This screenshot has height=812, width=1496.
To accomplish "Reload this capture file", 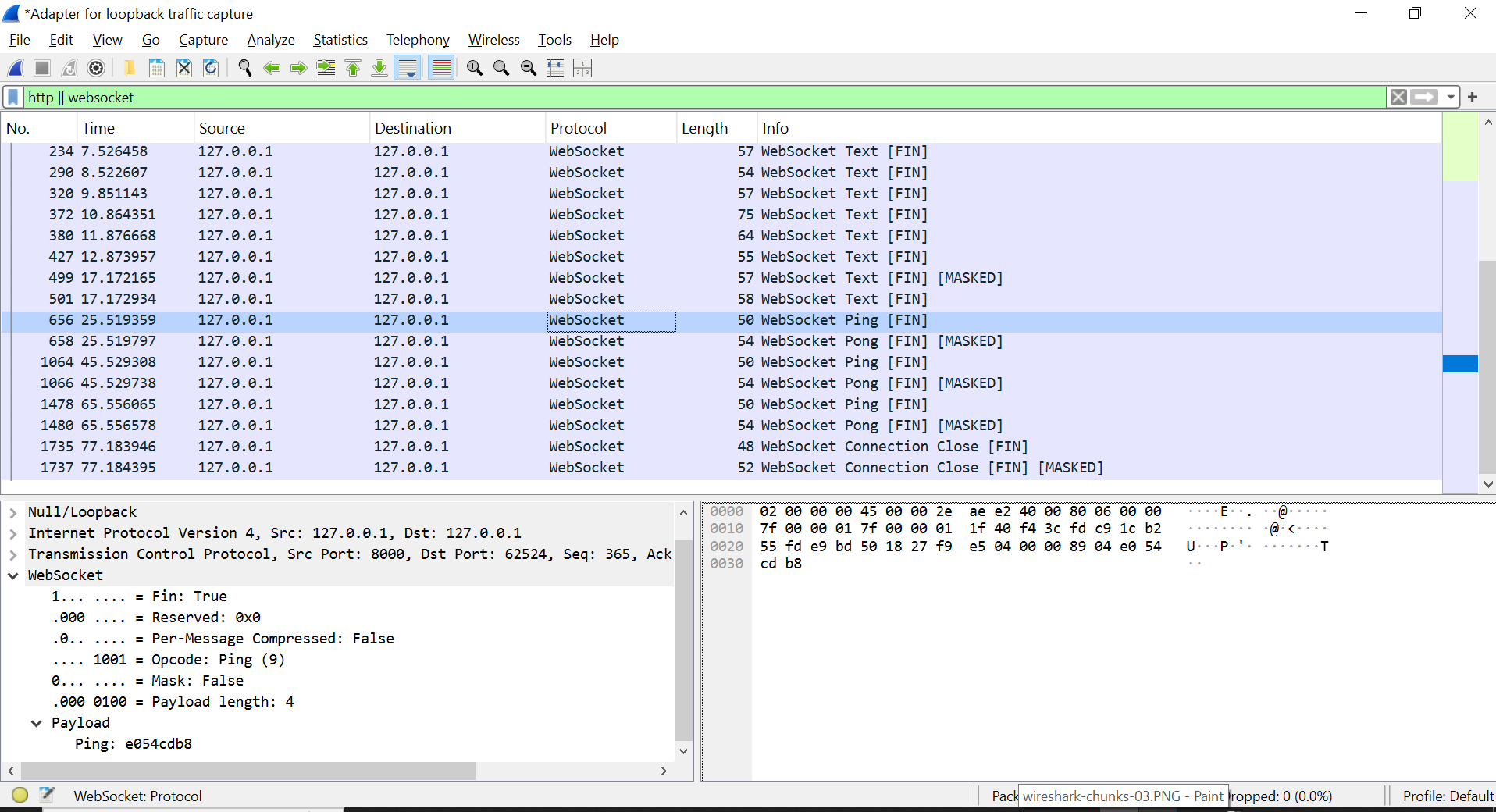I will [211, 68].
